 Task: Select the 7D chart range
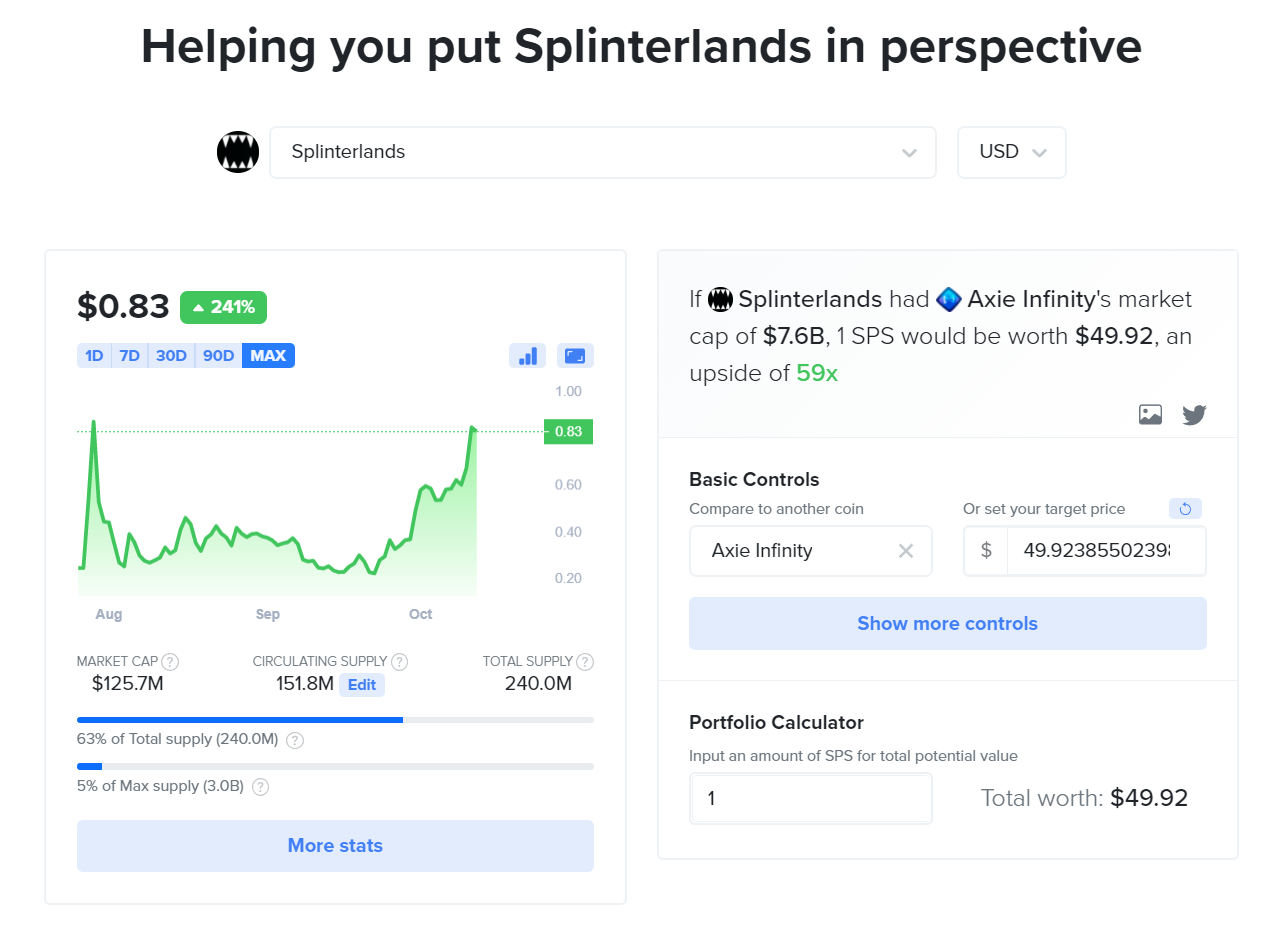129,356
